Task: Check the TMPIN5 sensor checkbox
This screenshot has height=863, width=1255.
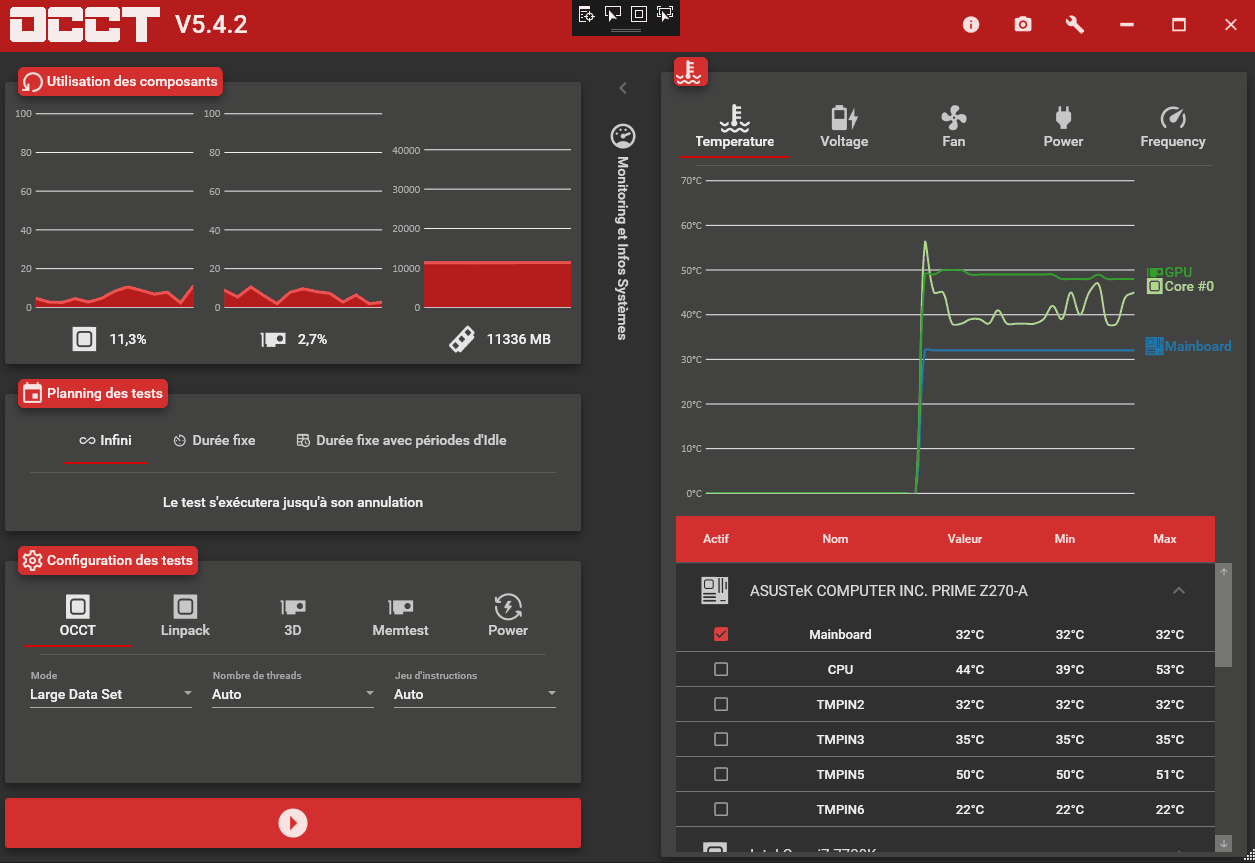Action: click(x=721, y=775)
